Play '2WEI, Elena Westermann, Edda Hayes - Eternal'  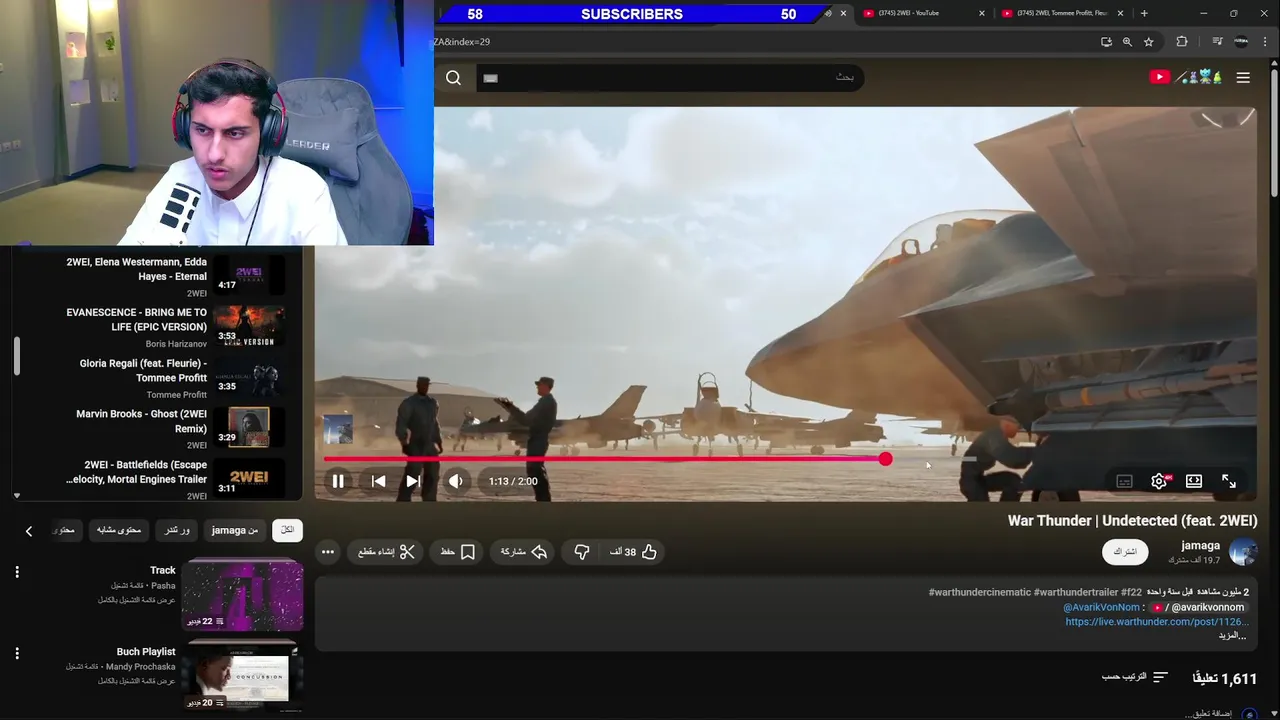[x=150, y=276]
